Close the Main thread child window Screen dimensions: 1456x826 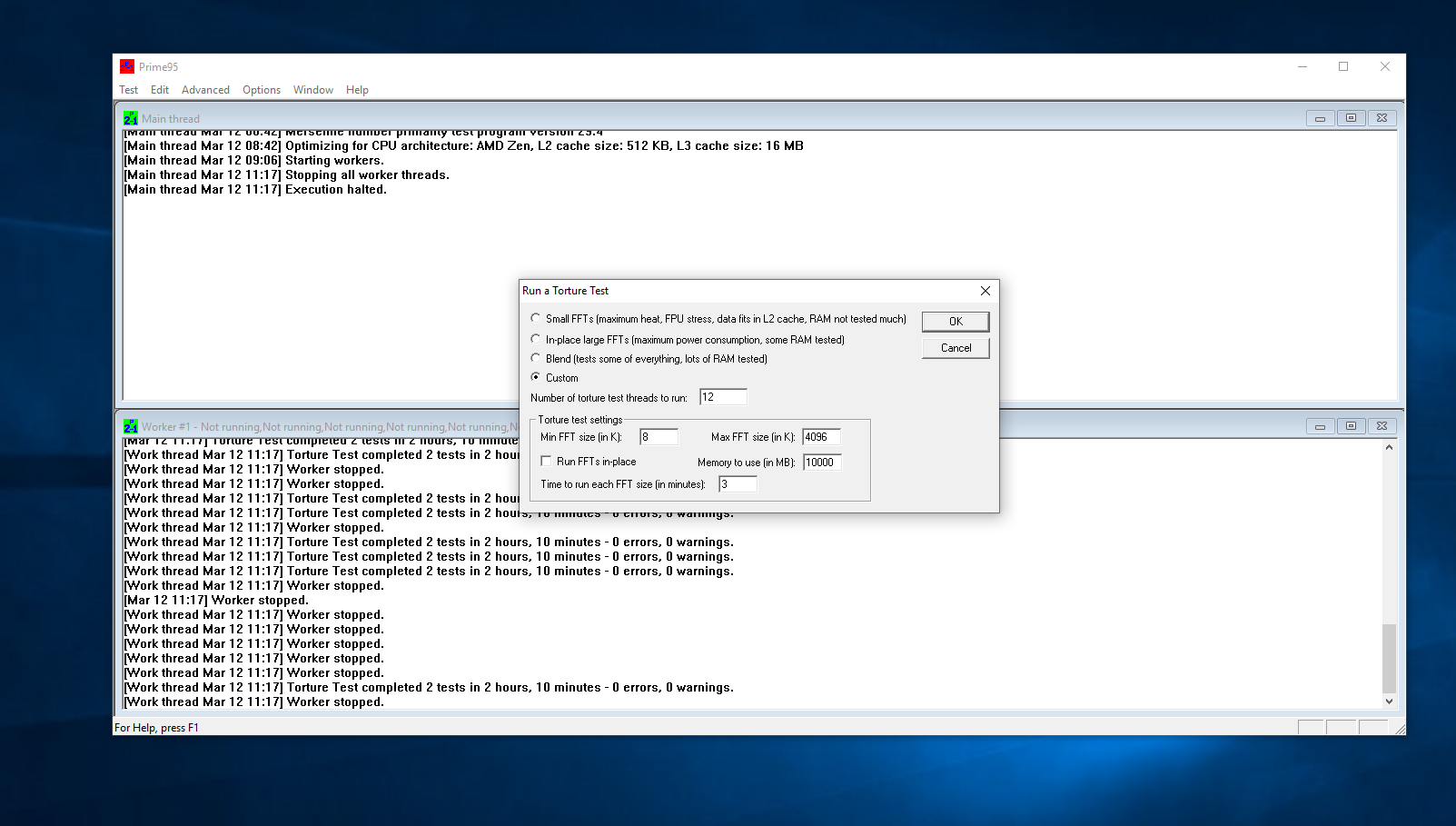(1382, 118)
